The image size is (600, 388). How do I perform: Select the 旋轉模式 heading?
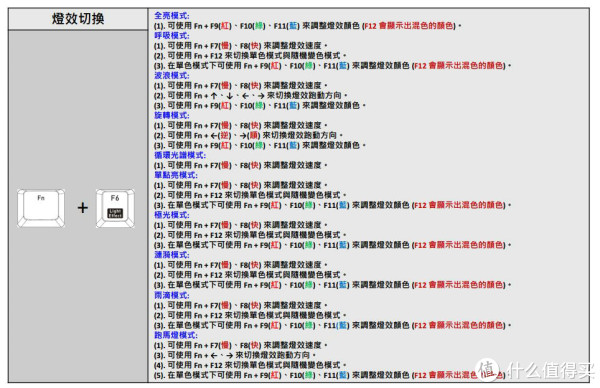171,115
